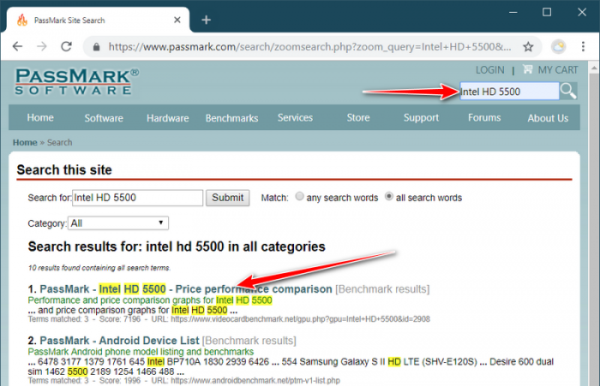600x386 pixels.
Task: Click the browser address bar URL
Action: (x=310, y=47)
